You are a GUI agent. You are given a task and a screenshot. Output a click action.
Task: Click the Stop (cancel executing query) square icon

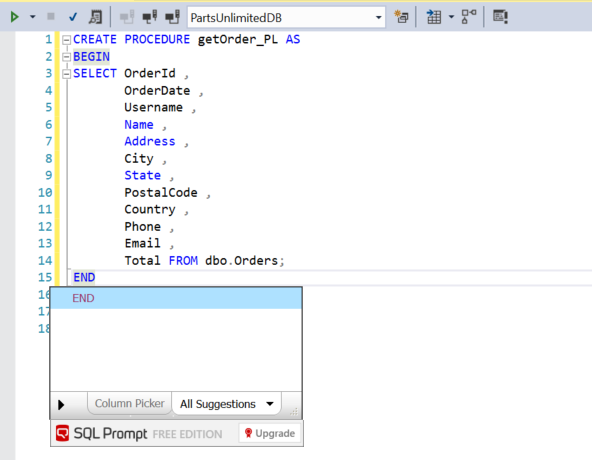[51, 17]
